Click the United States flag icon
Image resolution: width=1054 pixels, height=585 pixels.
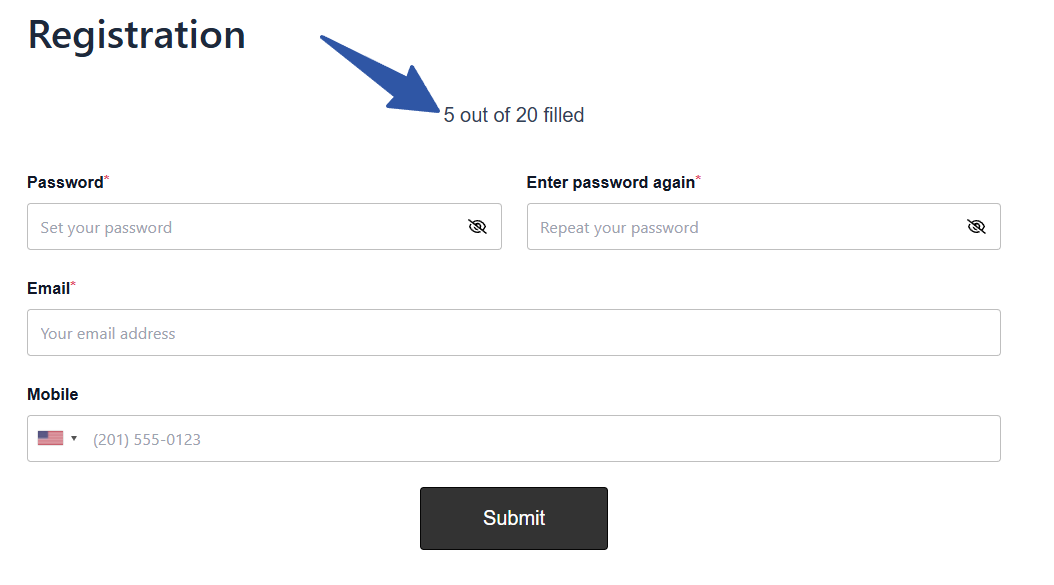(50, 438)
